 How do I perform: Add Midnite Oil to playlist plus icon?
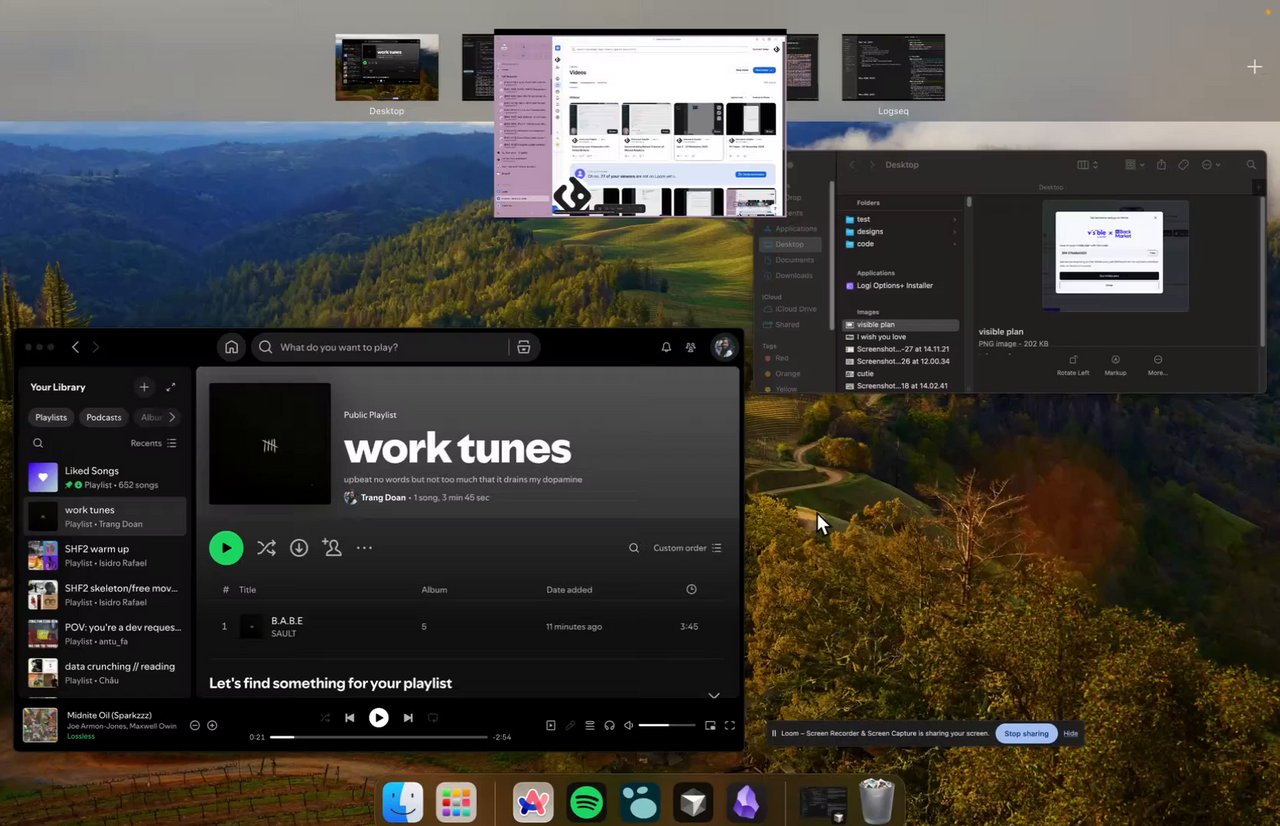(212, 725)
